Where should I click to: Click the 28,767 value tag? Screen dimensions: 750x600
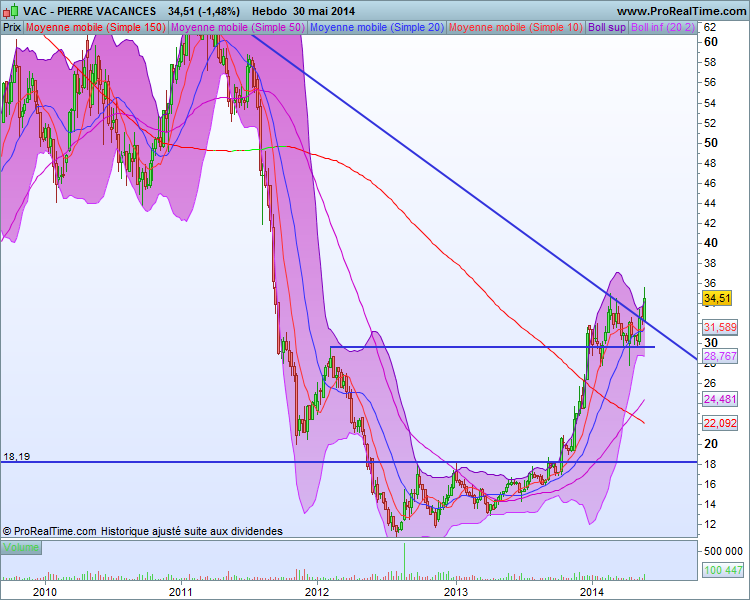[x=720, y=356]
